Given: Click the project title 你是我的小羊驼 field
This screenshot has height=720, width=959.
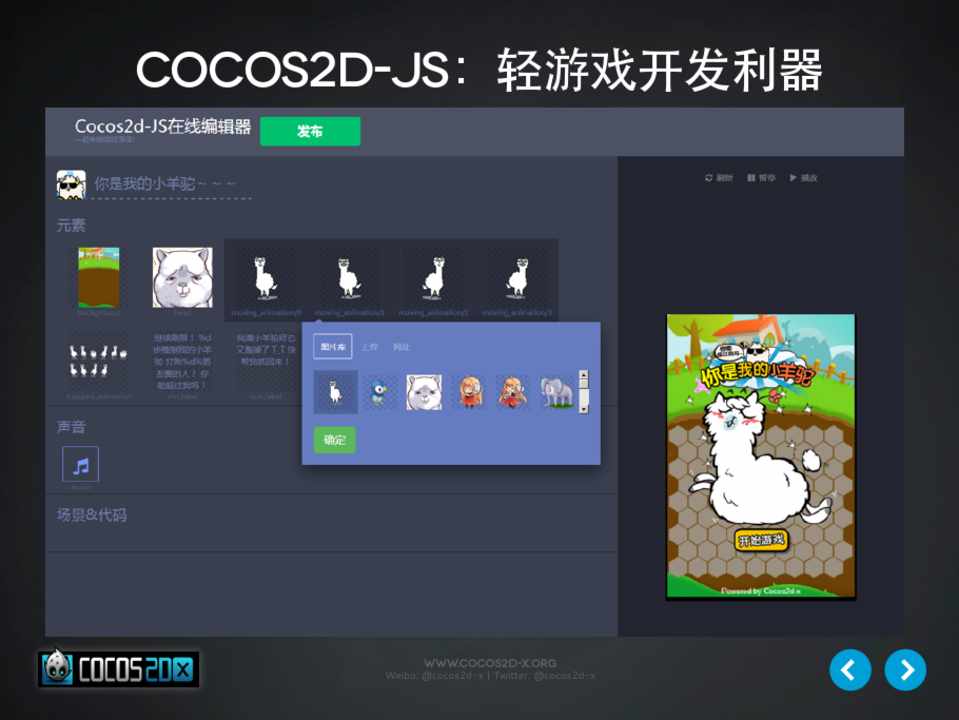Looking at the screenshot, I should pyautogui.click(x=166, y=184).
